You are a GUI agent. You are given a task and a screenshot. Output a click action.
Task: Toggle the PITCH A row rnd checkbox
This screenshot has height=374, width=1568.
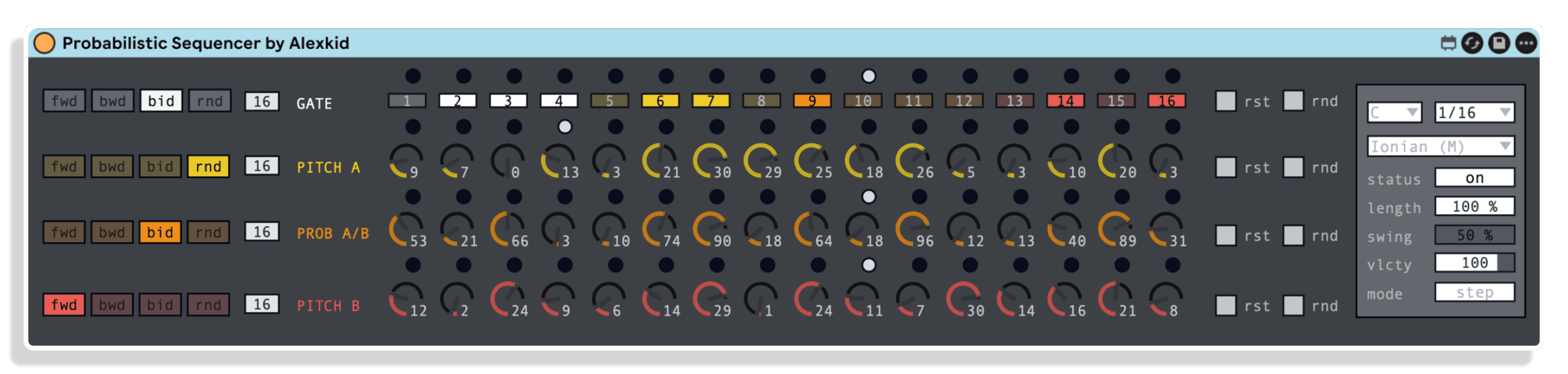tap(1293, 167)
